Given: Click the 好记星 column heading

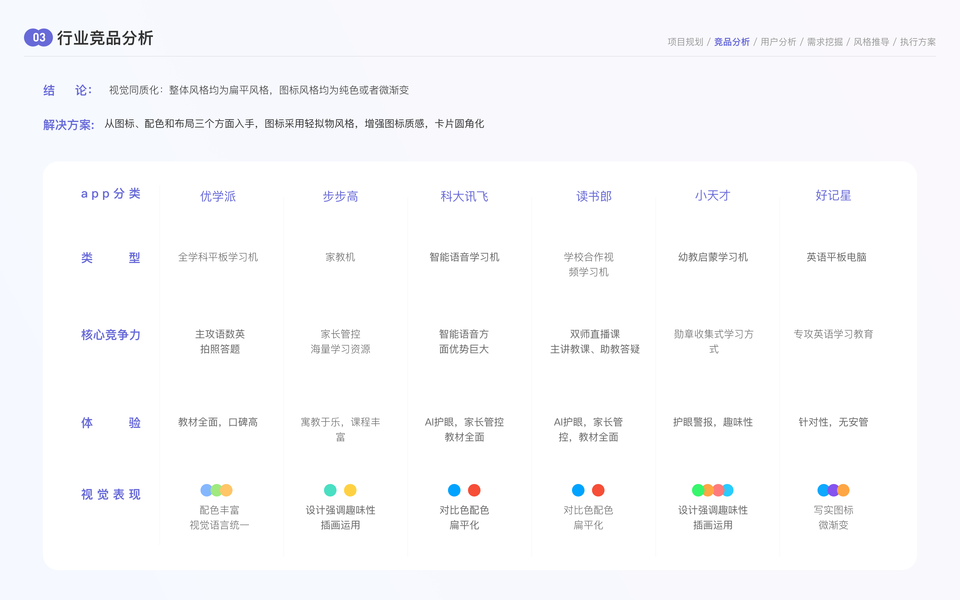Looking at the screenshot, I should (833, 195).
